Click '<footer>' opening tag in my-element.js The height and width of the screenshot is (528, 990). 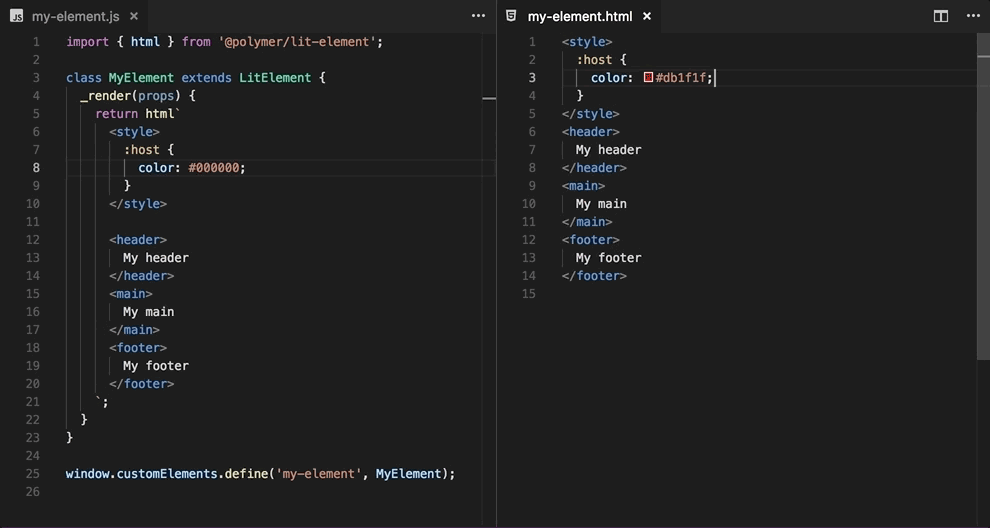click(x=138, y=348)
